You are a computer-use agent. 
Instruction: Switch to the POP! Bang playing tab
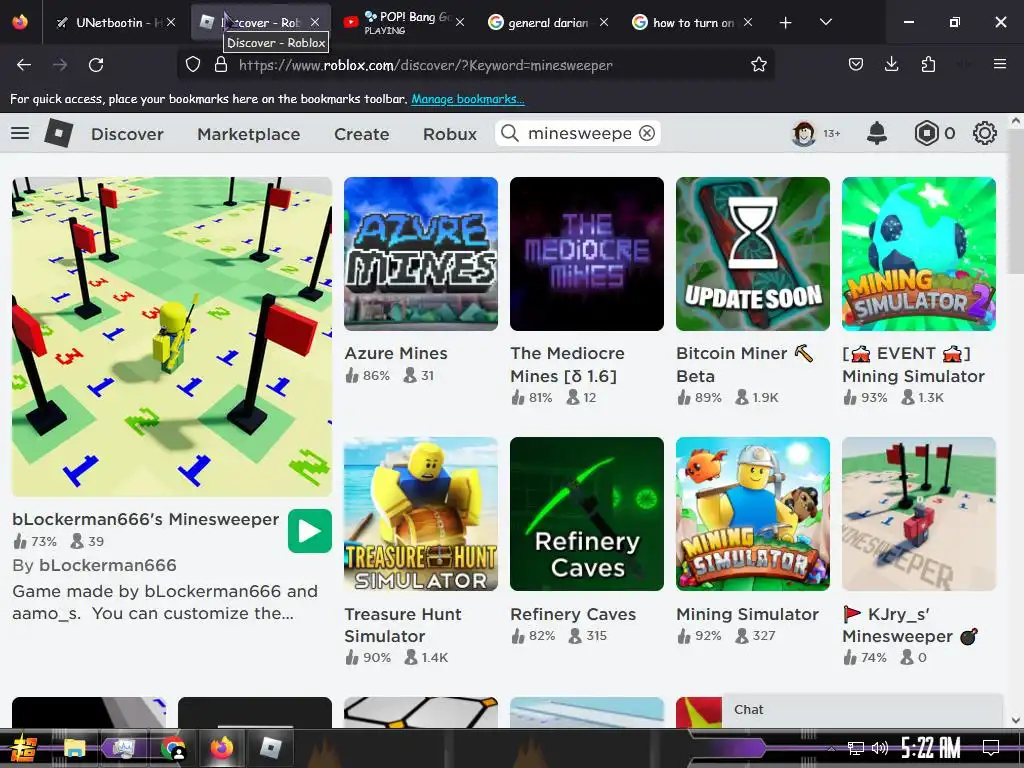coord(403,23)
